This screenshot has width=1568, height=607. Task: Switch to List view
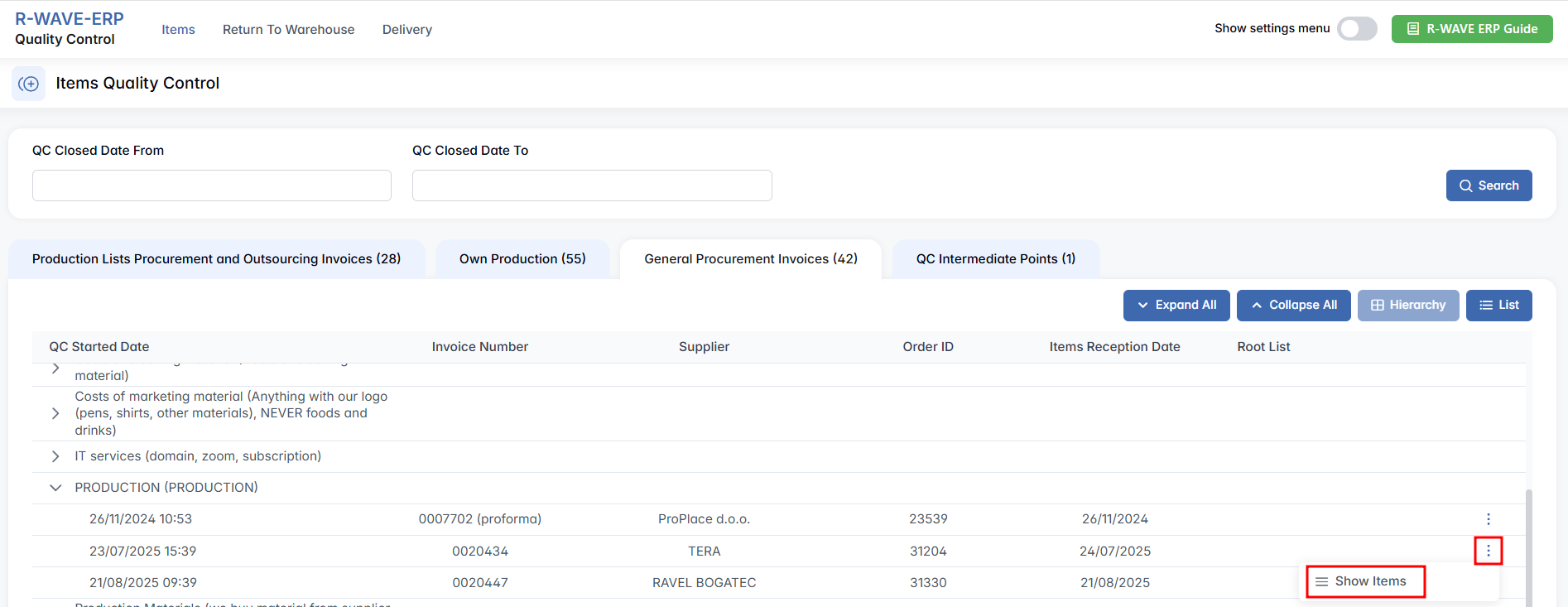pos(1498,305)
